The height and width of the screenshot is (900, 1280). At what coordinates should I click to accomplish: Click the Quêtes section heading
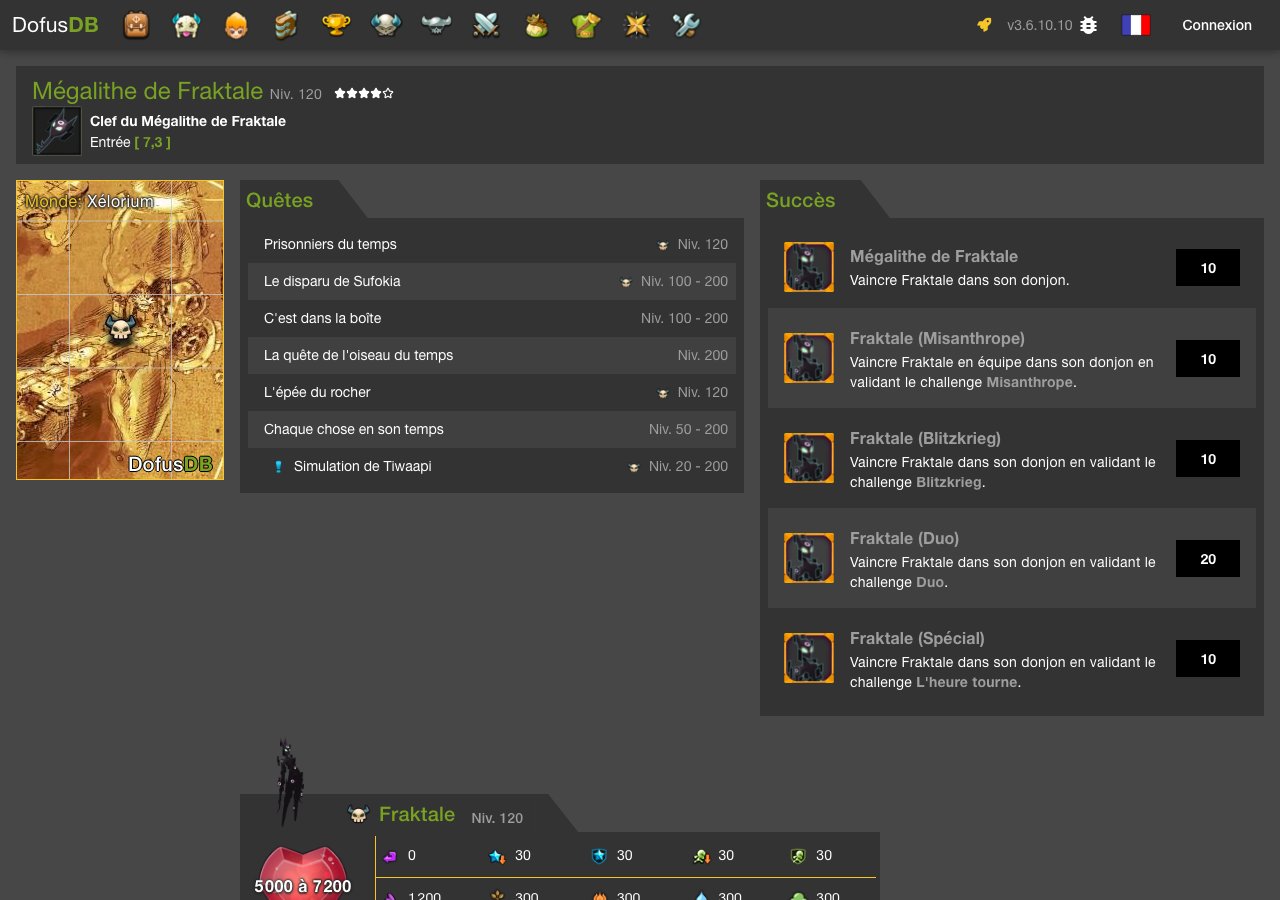280,200
